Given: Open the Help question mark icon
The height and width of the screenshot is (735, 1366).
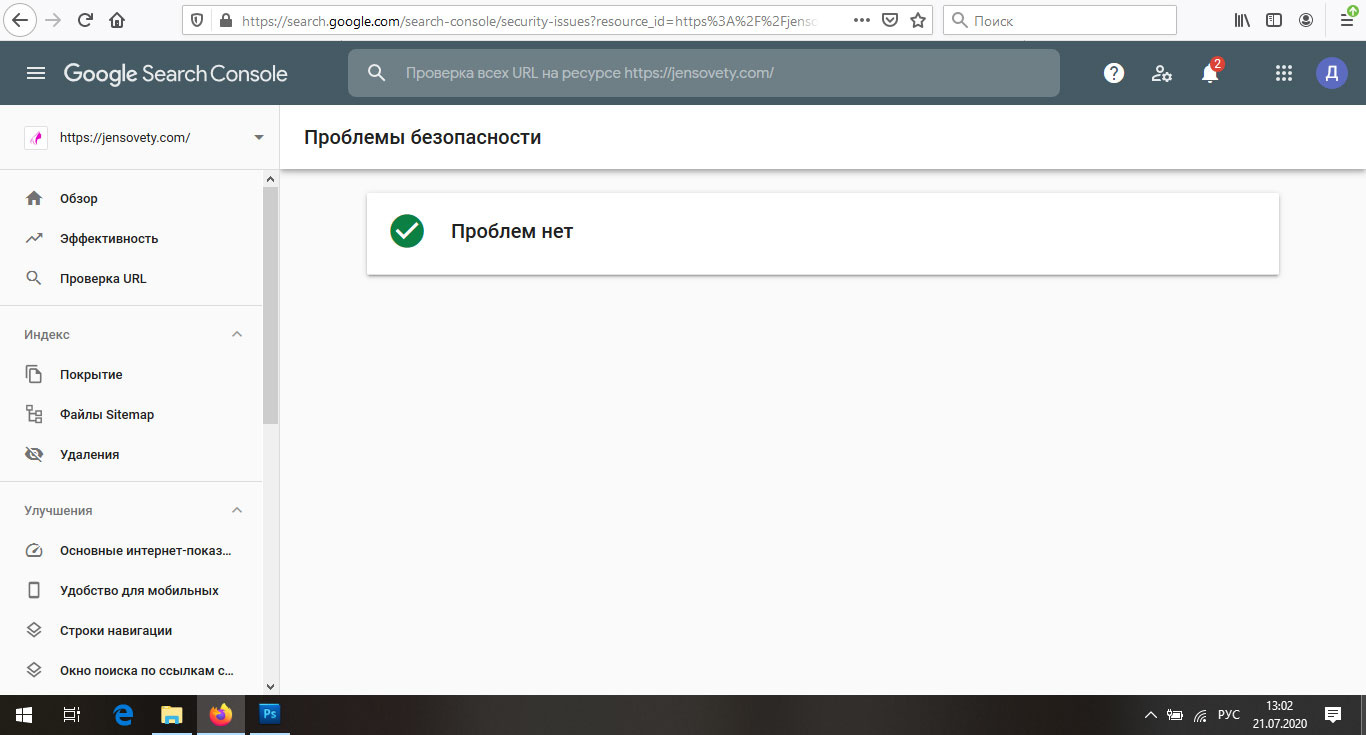Looking at the screenshot, I should point(1114,73).
